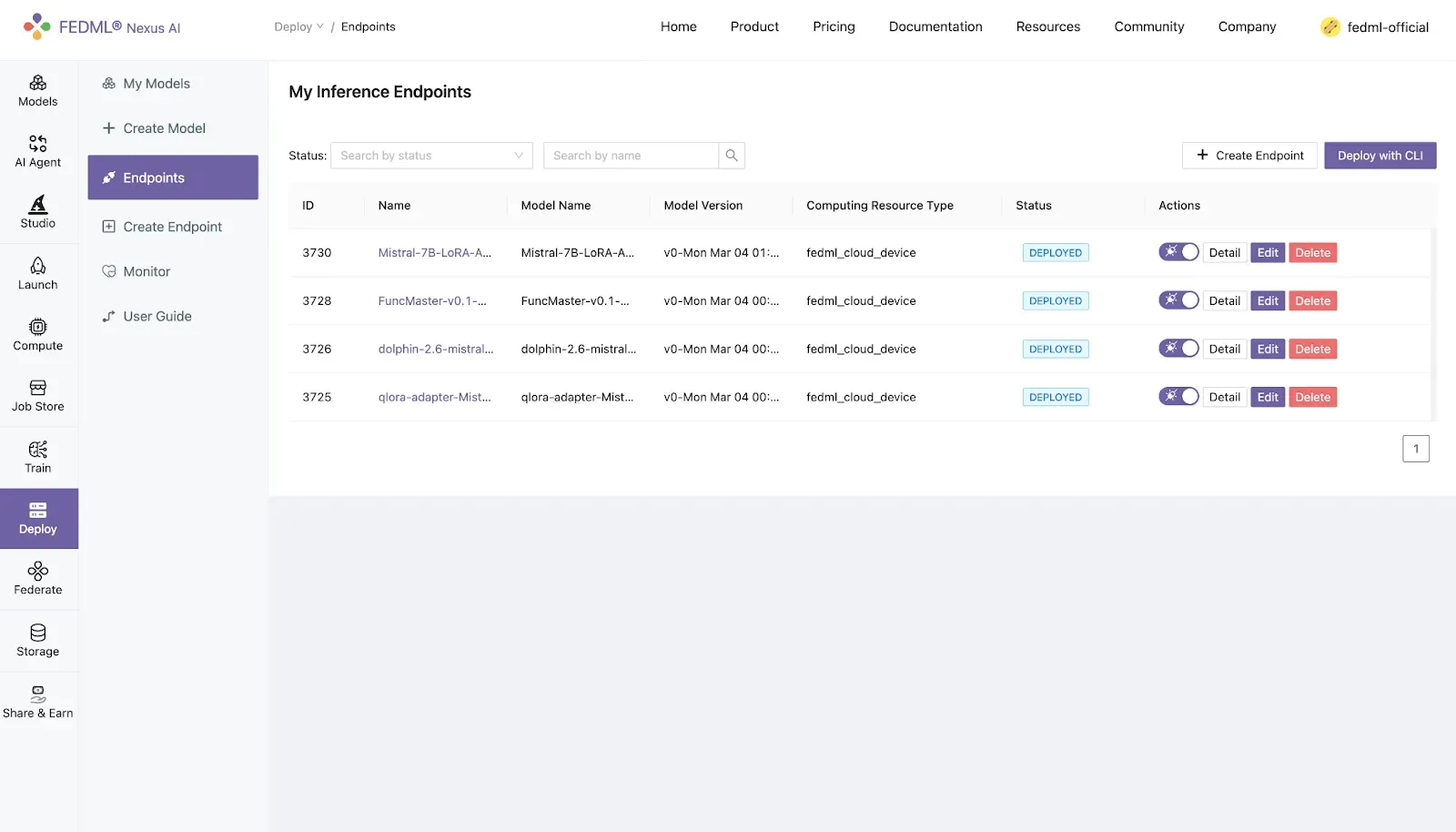Click fedml_cloud_device cell for endpoint 3726
1456x832 pixels.
pos(861,350)
